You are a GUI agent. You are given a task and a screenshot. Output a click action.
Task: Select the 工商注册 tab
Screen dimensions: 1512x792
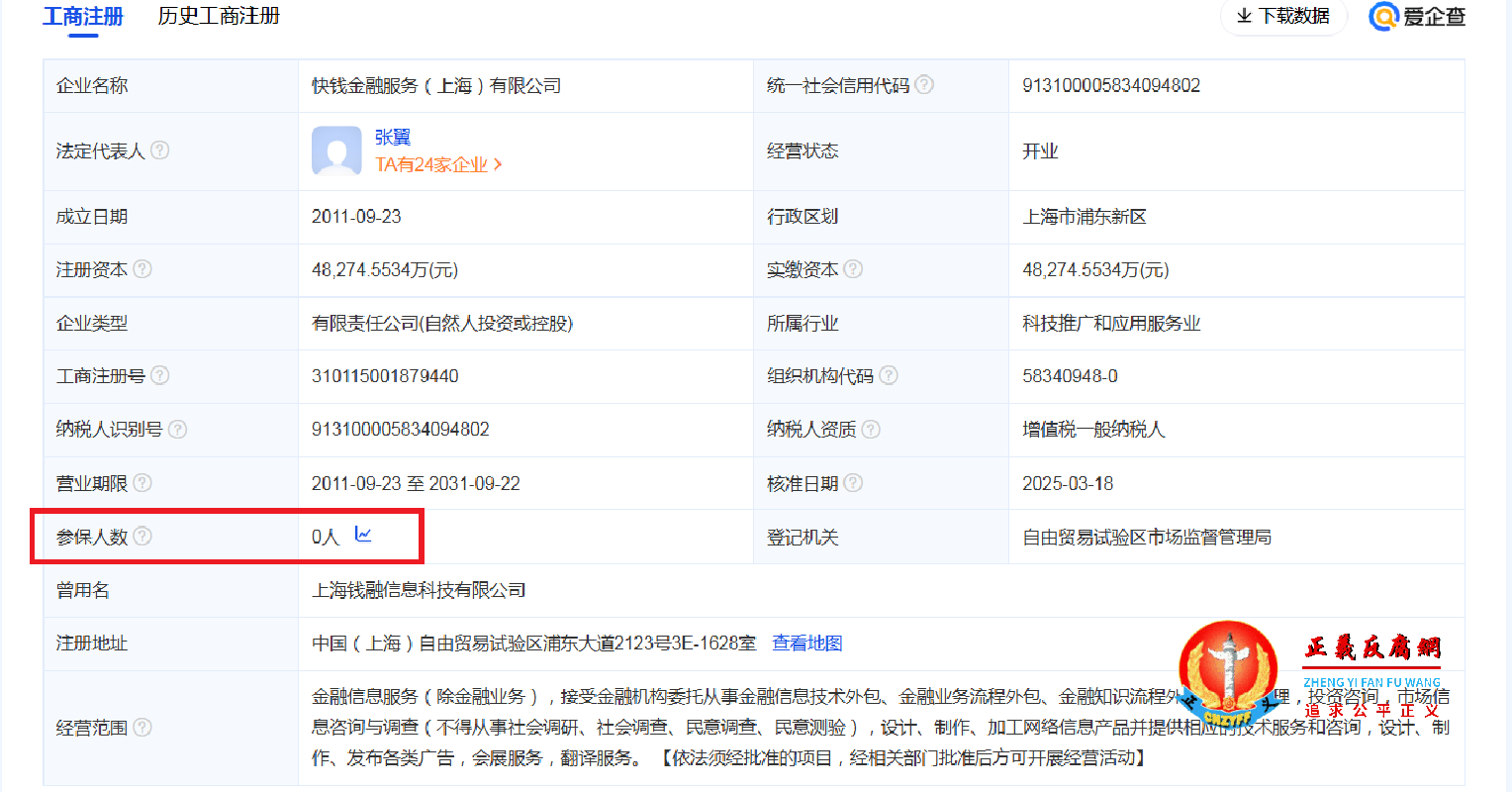tap(83, 16)
